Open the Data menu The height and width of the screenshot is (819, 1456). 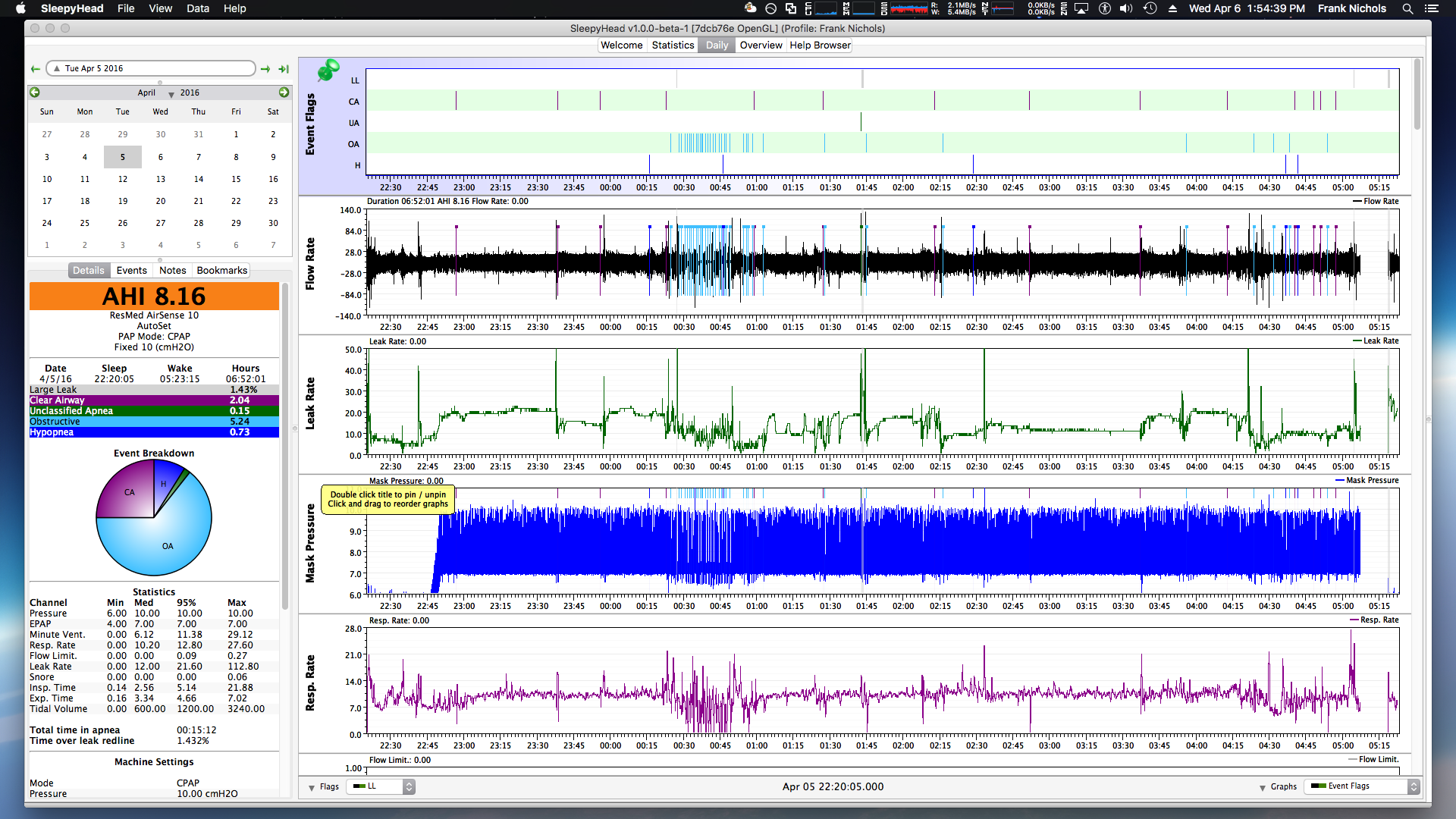[198, 8]
